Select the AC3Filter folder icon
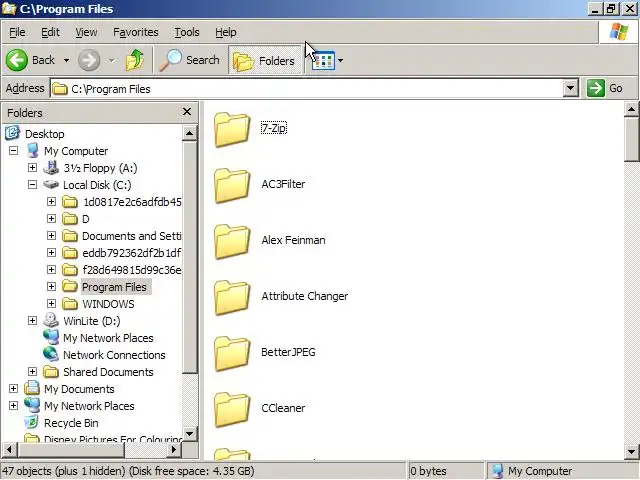Screen dimensions: 640x480 pos(232,186)
